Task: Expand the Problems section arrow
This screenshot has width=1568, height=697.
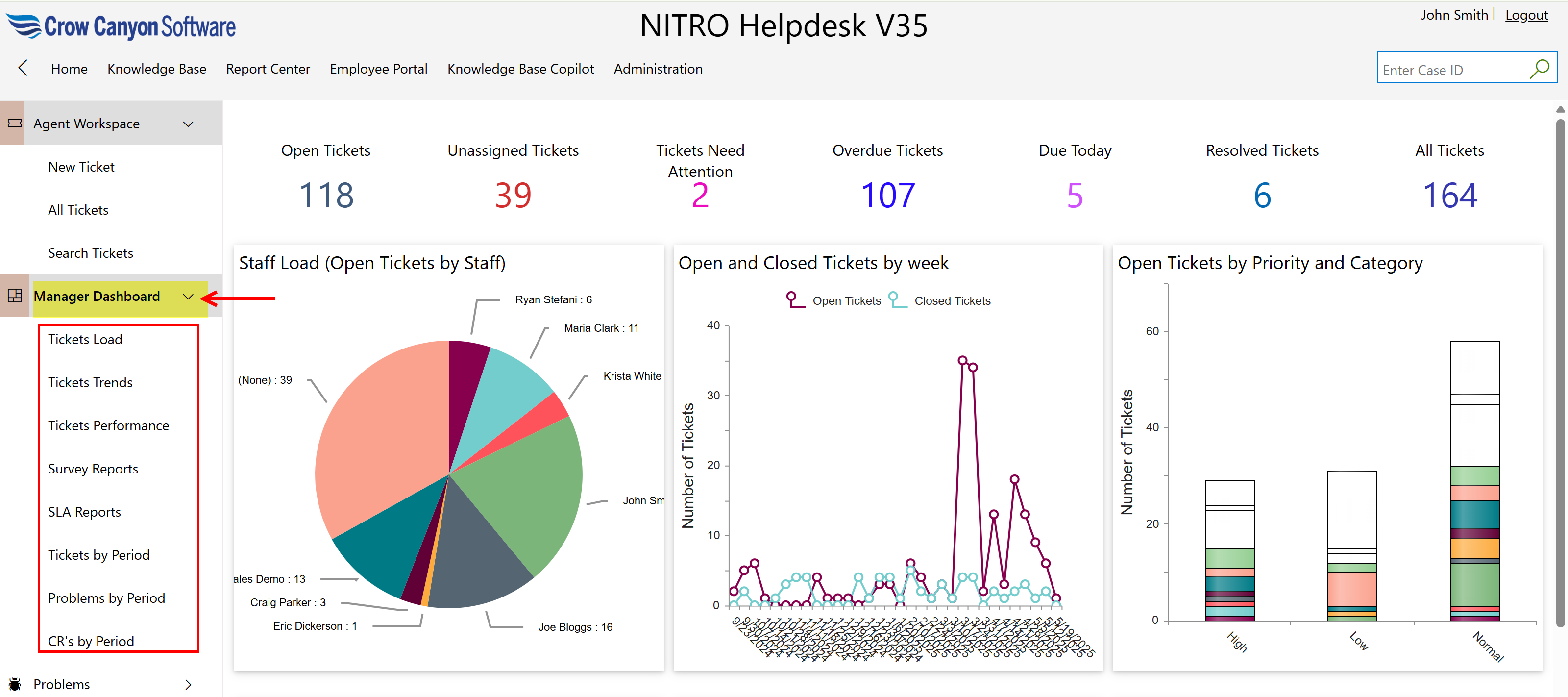Action: pos(188,684)
